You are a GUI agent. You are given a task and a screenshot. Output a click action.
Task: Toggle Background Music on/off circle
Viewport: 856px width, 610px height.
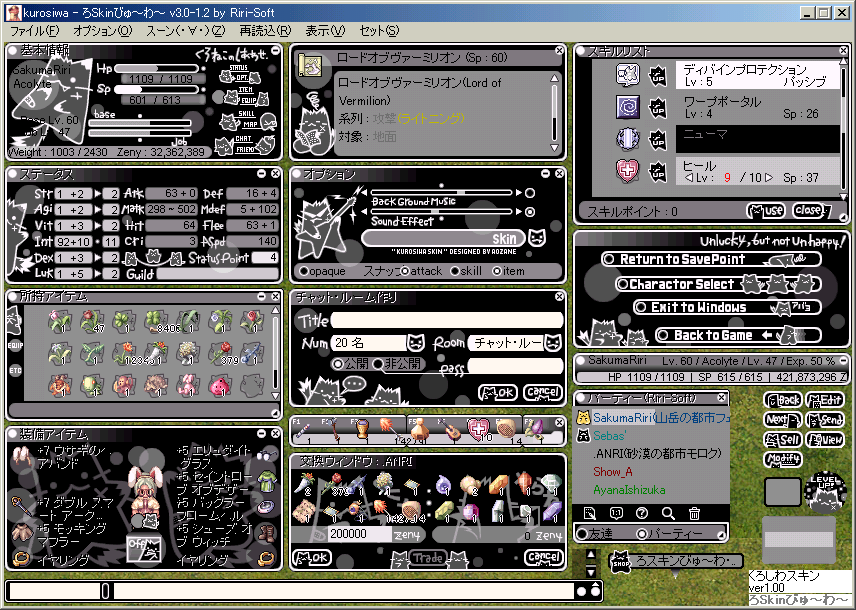pyautogui.click(x=530, y=193)
